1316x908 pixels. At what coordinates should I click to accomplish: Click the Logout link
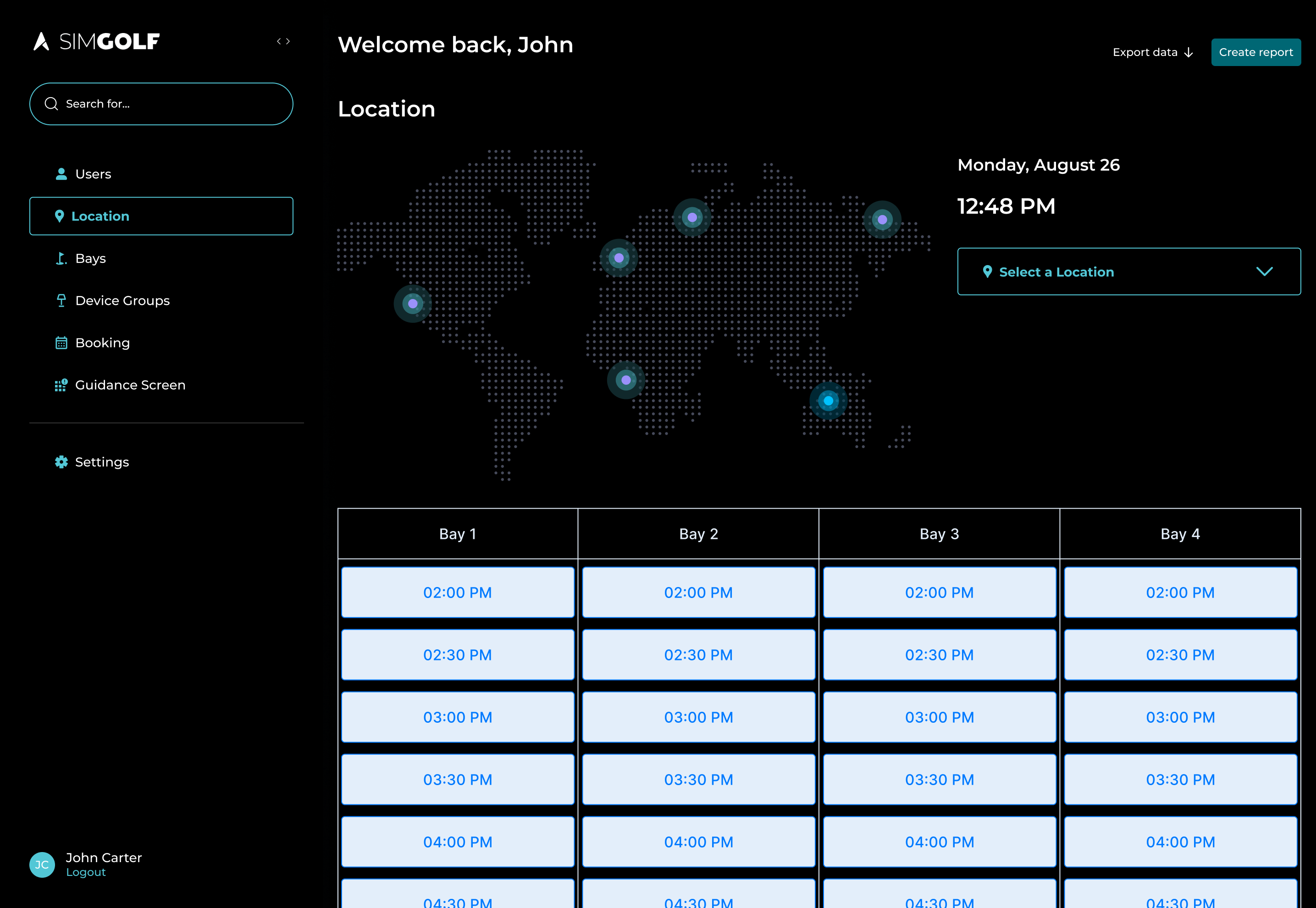[86, 872]
